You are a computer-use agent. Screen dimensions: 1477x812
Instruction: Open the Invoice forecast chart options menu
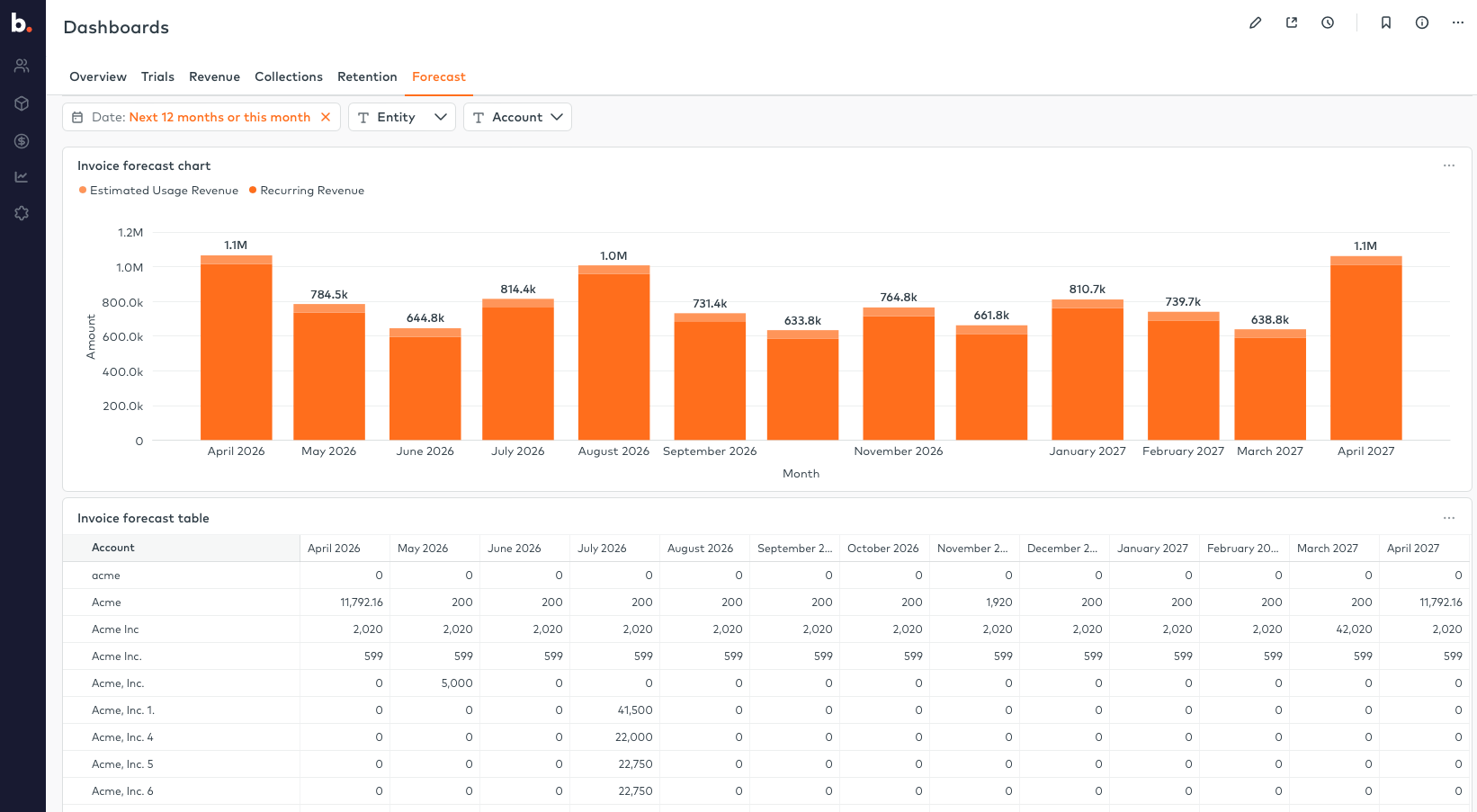click(x=1449, y=165)
